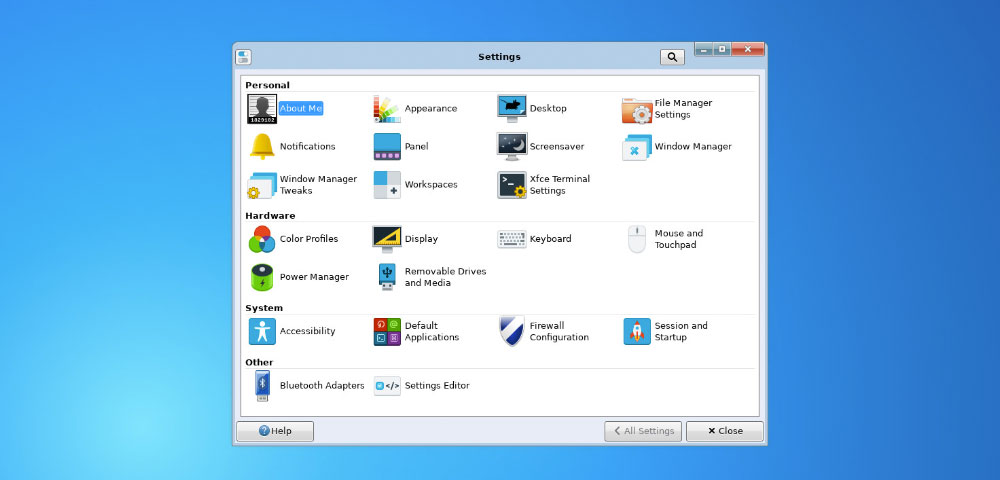Click the "Color Profiles" label text
Viewport: 1000px width, 480px height.
(x=309, y=239)
